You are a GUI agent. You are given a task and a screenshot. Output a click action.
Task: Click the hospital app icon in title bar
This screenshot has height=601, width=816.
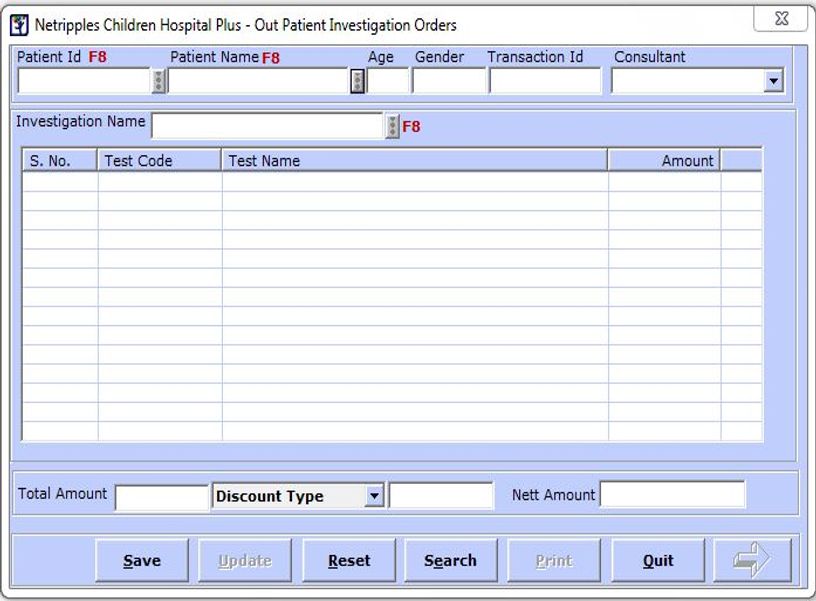point(19,25)
